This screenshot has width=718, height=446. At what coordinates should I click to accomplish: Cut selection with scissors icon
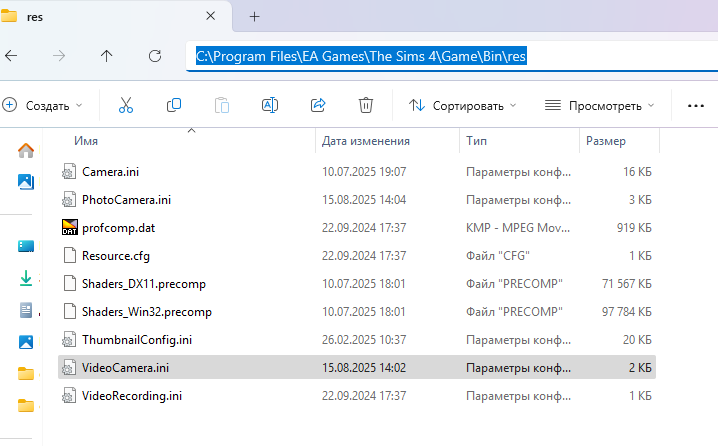[125, 105]
